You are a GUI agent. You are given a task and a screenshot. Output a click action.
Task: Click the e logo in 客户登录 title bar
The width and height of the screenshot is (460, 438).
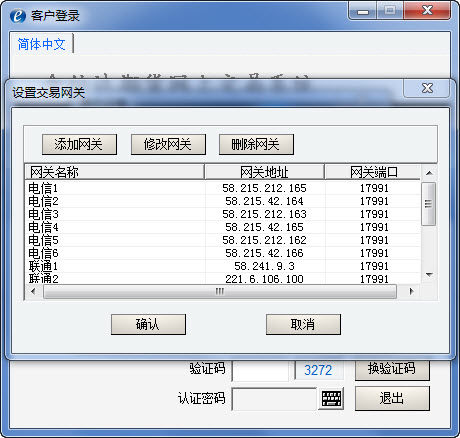pos(18,15)
